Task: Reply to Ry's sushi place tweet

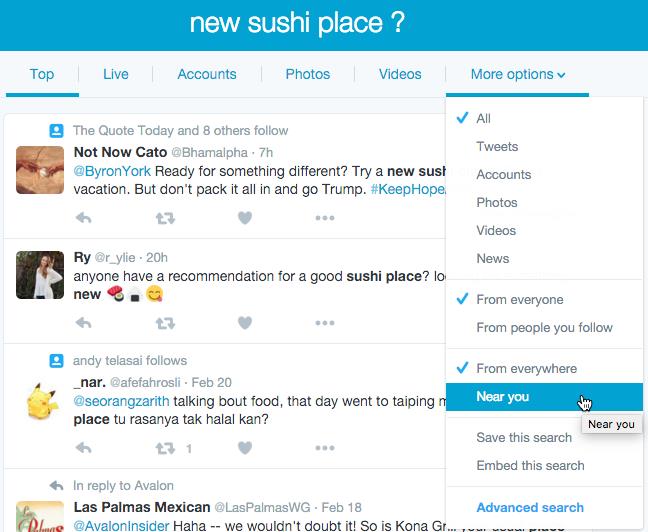Action: [85, 323]
